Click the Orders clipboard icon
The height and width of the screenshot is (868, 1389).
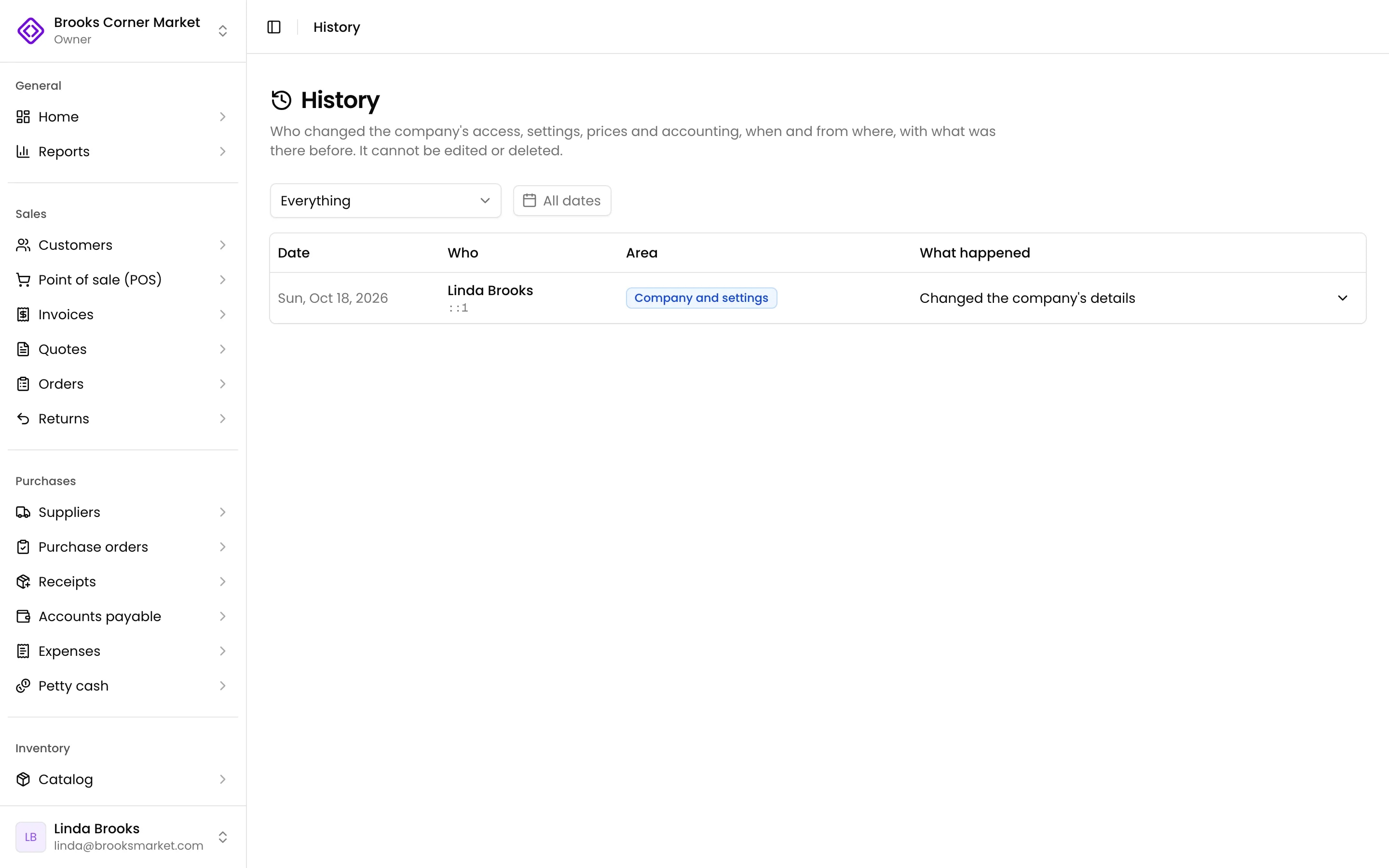23,384
